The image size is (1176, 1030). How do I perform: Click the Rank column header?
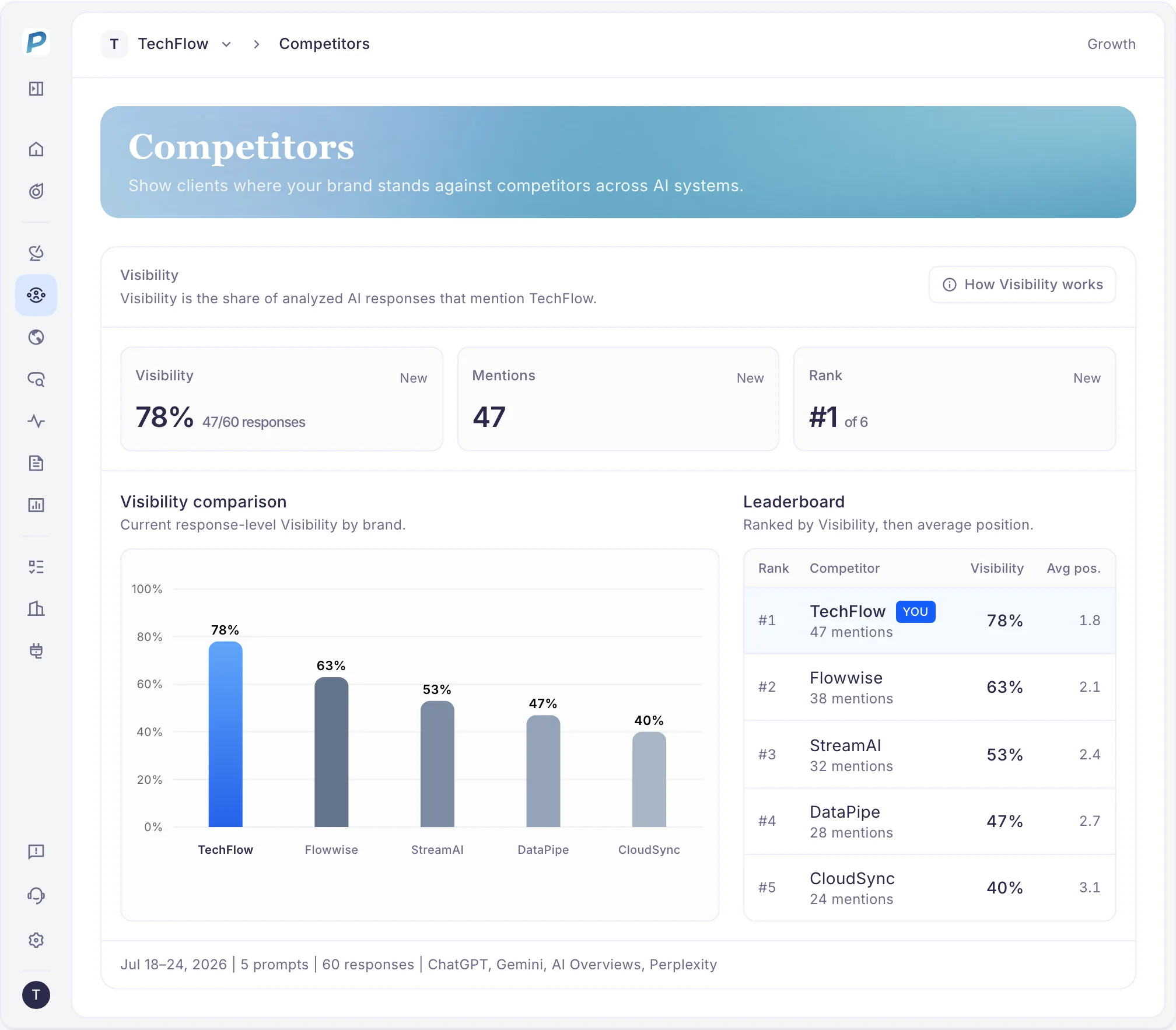pos(773,569)
